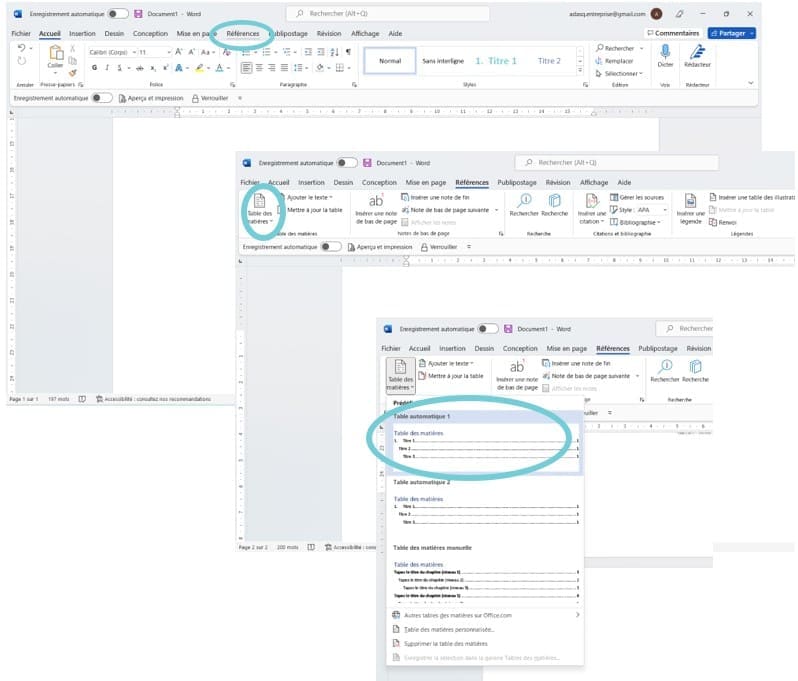Image resolution: width=798 pixels, height=681 pixels.
Task: Switch to Publipostage tab in middle window
Action: point(517,182)
